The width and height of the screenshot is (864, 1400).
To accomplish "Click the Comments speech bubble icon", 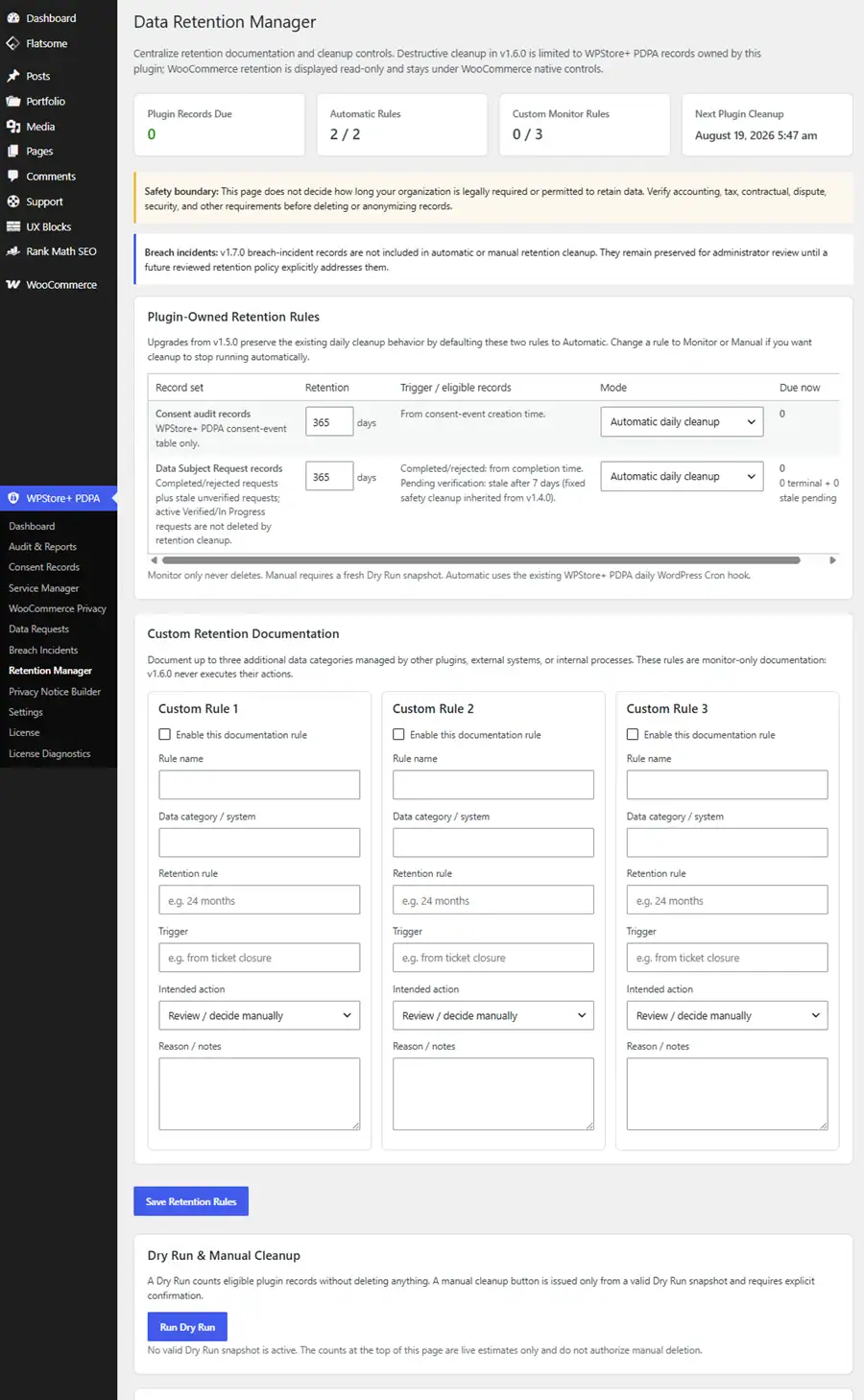I will coord(13,176).
